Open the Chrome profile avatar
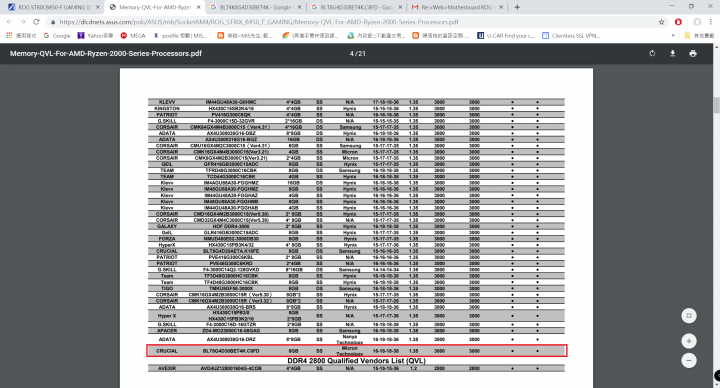The height and width of the screenshot is (388, 720). [697, 22]
